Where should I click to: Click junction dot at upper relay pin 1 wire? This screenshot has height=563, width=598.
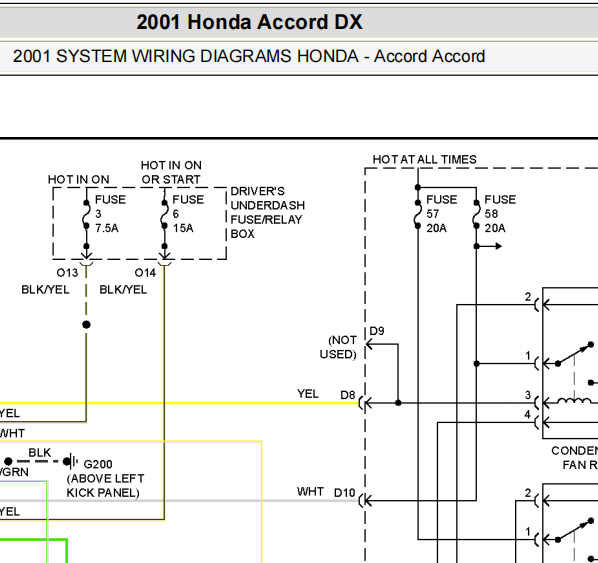point(476,364)
